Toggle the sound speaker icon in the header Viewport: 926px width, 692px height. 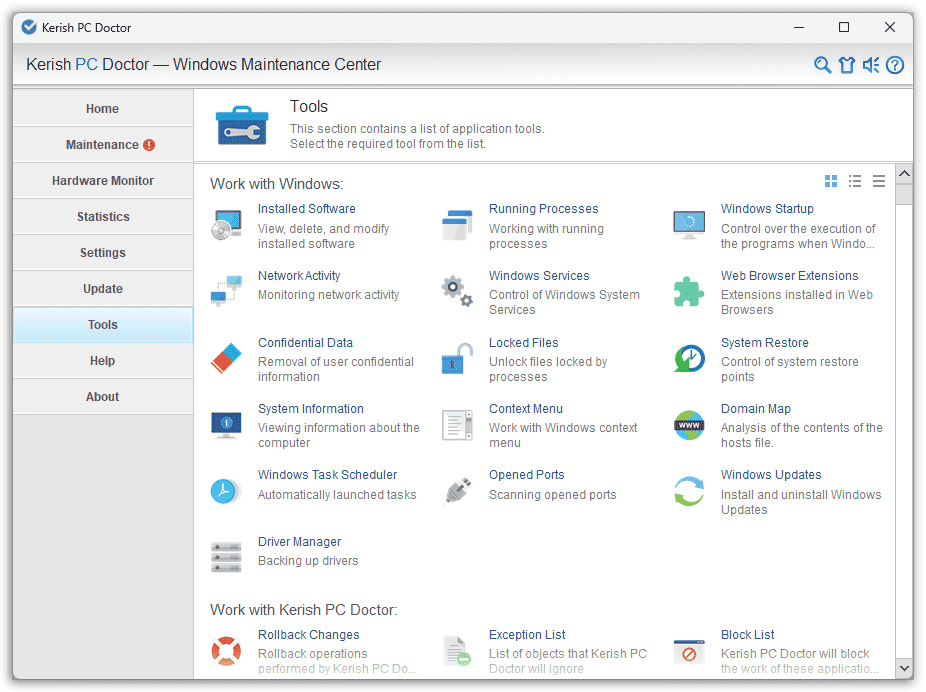(871, 65)
